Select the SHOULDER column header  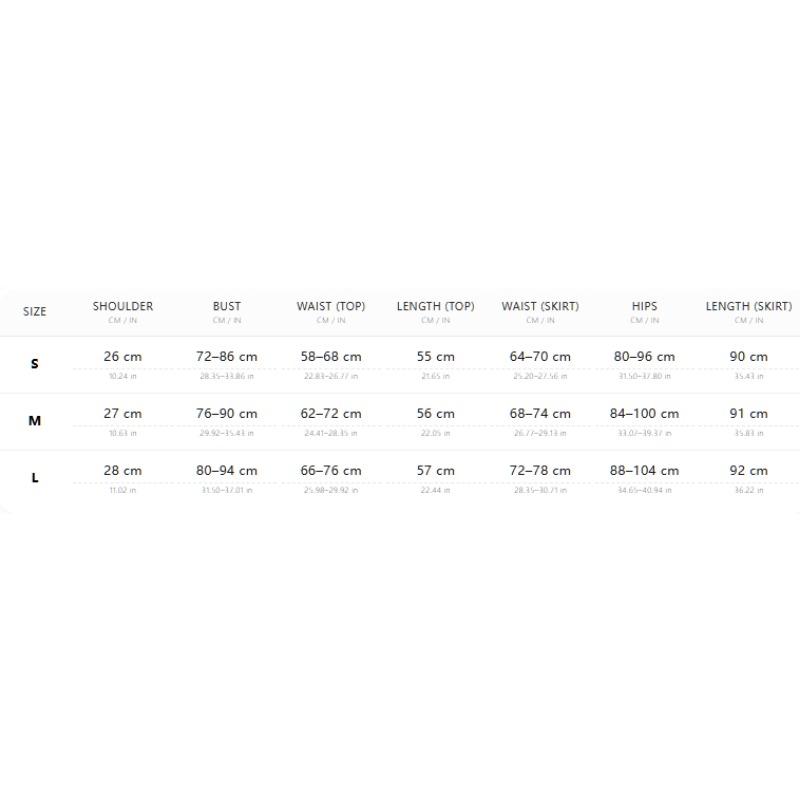click(122, 306)
